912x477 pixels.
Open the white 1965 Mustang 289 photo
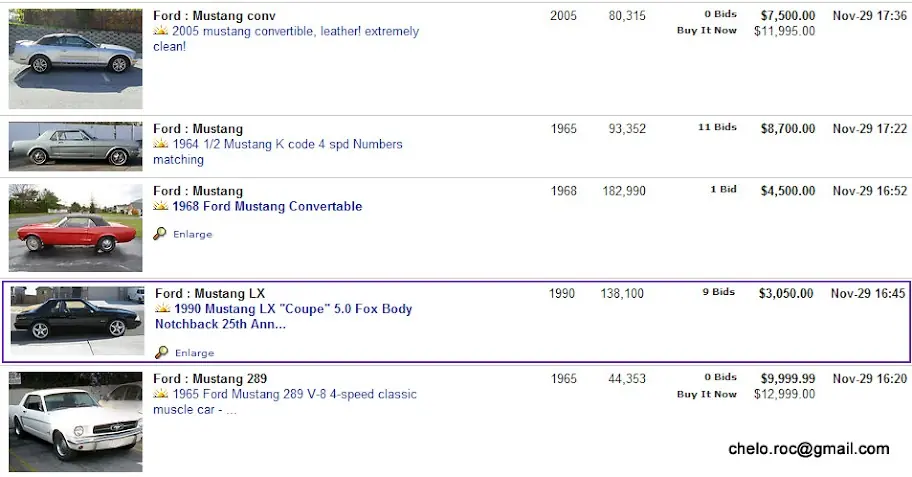point(76,421)
